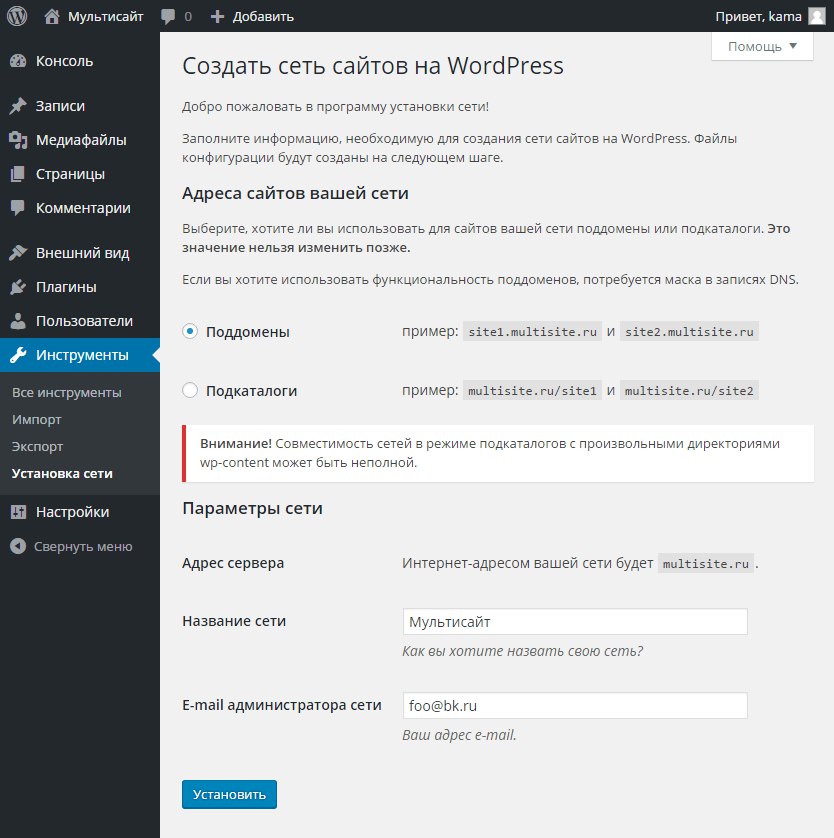Click the Поддомены label text
This screenshot has height=838, width=834.
(248, 332)
